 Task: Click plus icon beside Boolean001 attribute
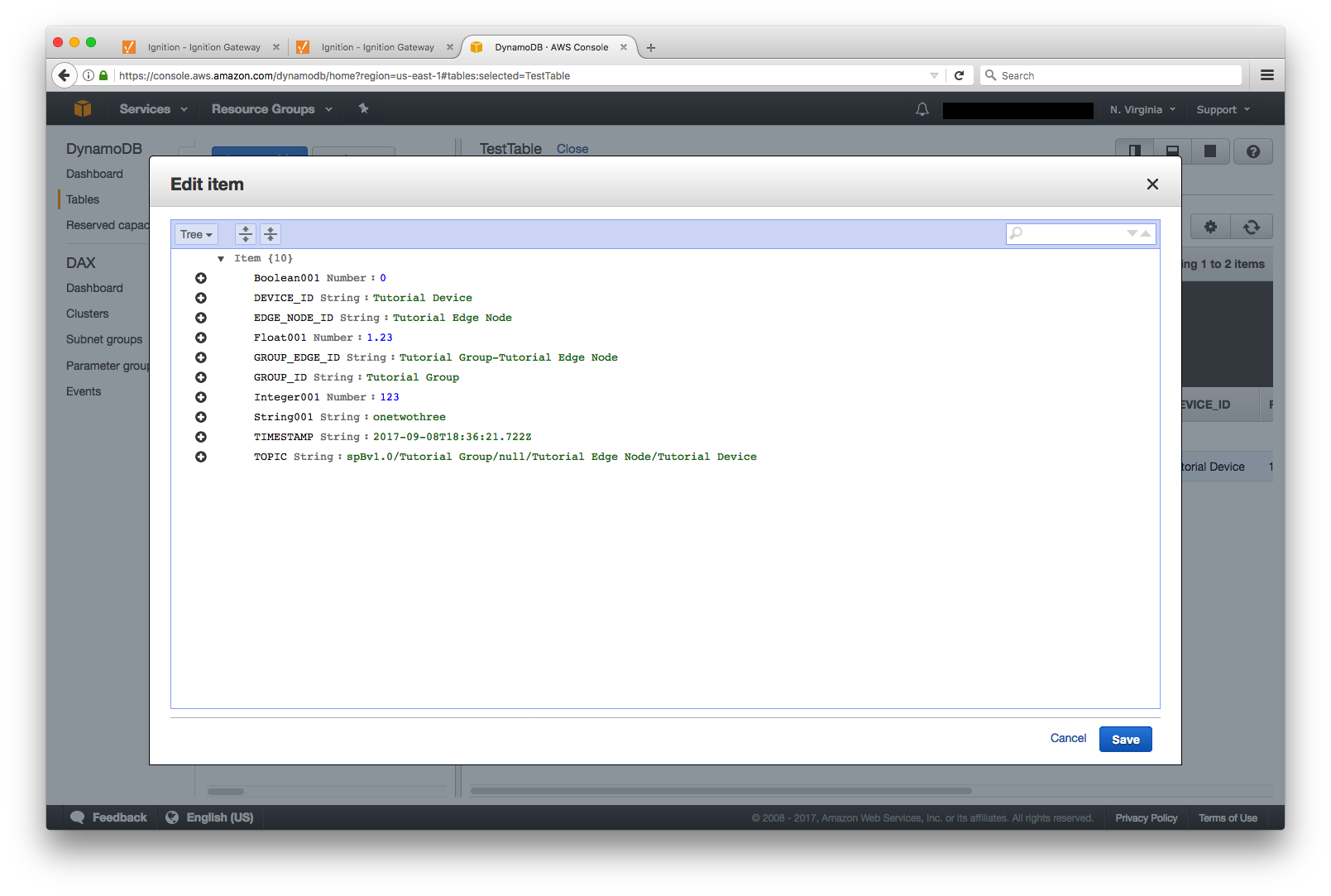(201, 278)
